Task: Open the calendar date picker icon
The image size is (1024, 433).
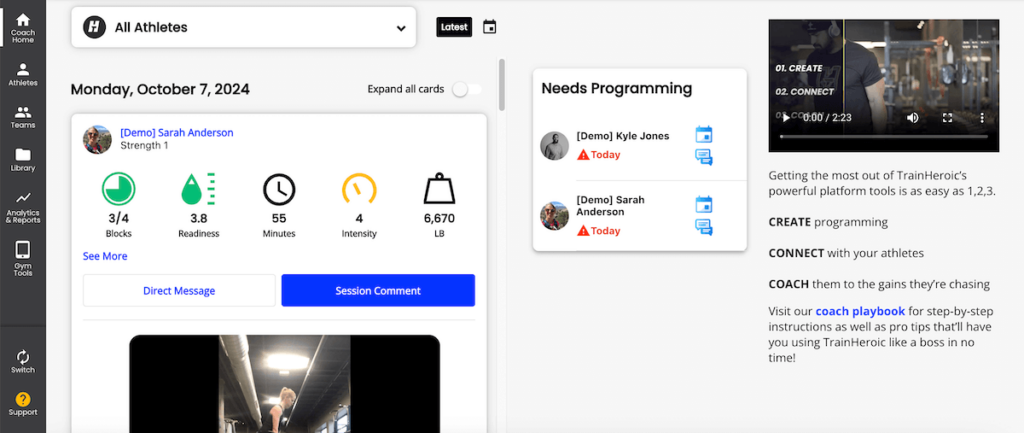Action: [x=489, y=27]
